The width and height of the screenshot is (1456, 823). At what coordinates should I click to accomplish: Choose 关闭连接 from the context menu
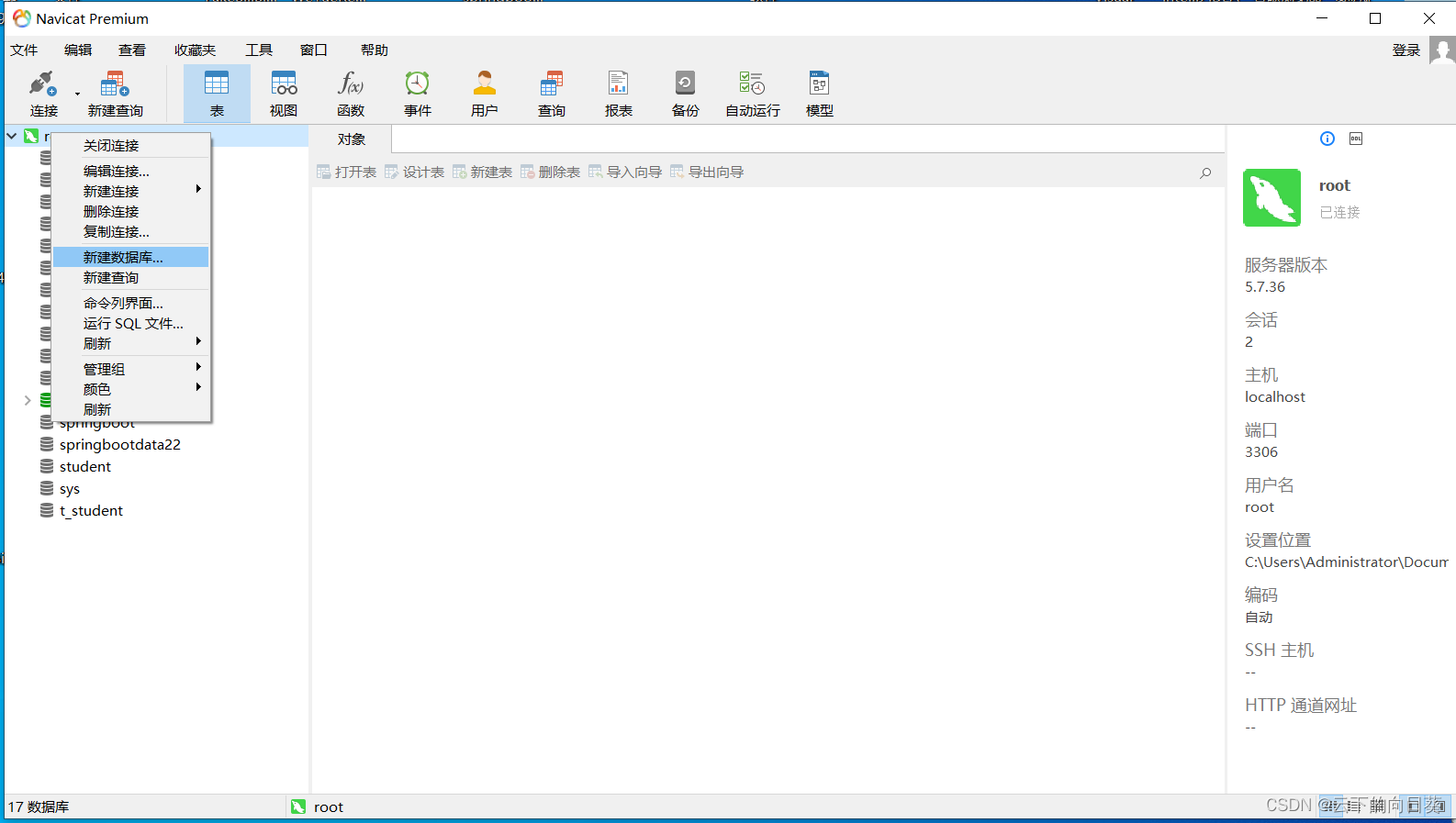tap(130, 146)
